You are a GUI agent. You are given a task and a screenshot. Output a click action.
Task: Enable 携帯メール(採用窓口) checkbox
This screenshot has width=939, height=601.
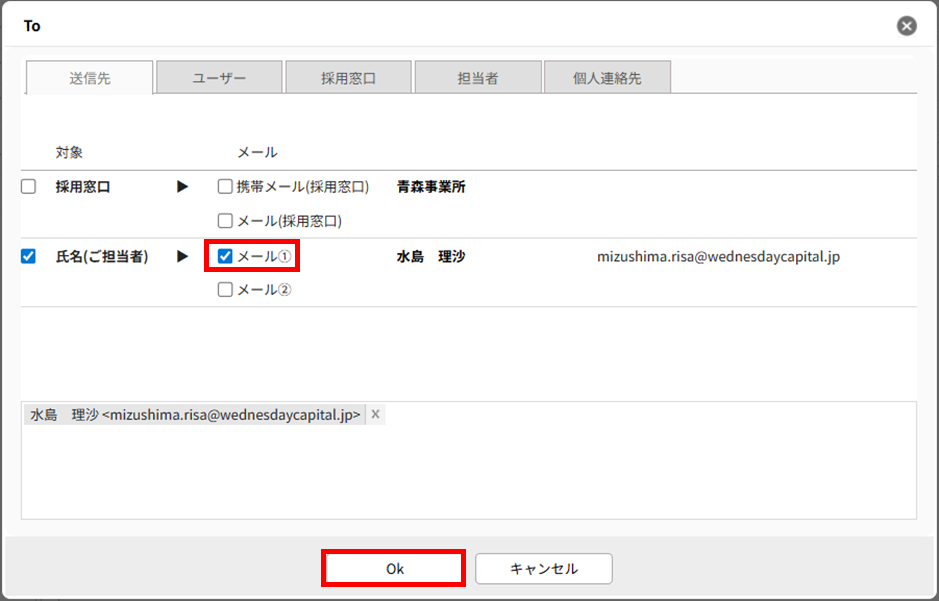pyautogui.click(x=225, y=186)
